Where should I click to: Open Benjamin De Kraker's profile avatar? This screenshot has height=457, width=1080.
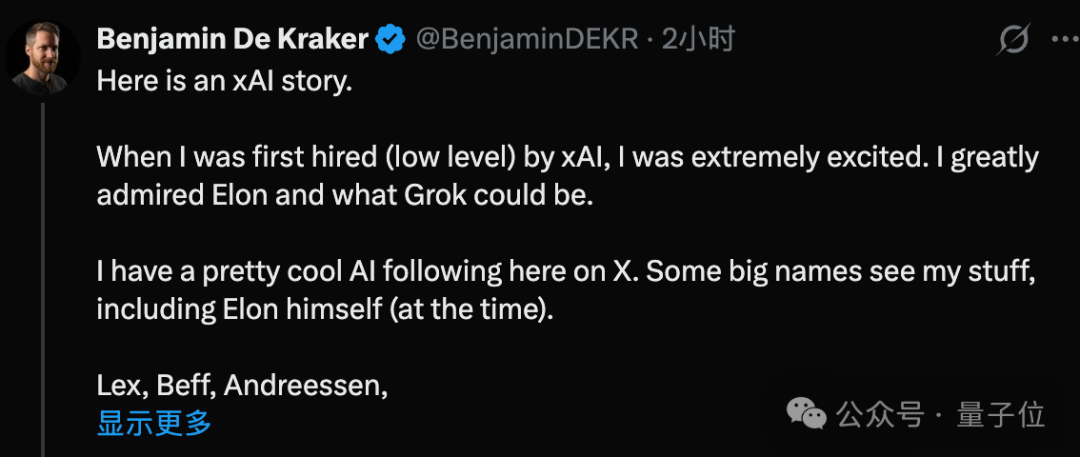pyautogui.click(x=40, y=57)
